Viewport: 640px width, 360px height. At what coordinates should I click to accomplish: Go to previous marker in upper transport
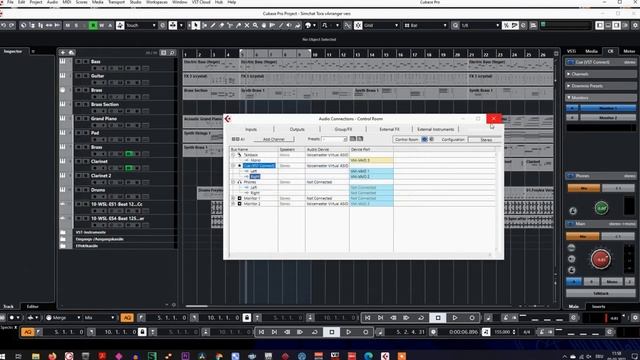(x=367, y=318)
